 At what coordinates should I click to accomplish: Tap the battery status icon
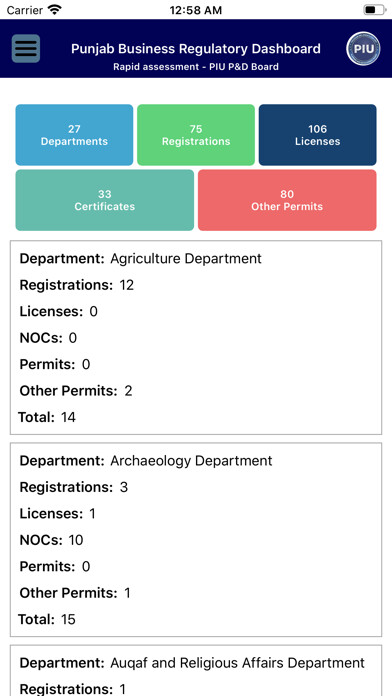[x=375, y=10]
